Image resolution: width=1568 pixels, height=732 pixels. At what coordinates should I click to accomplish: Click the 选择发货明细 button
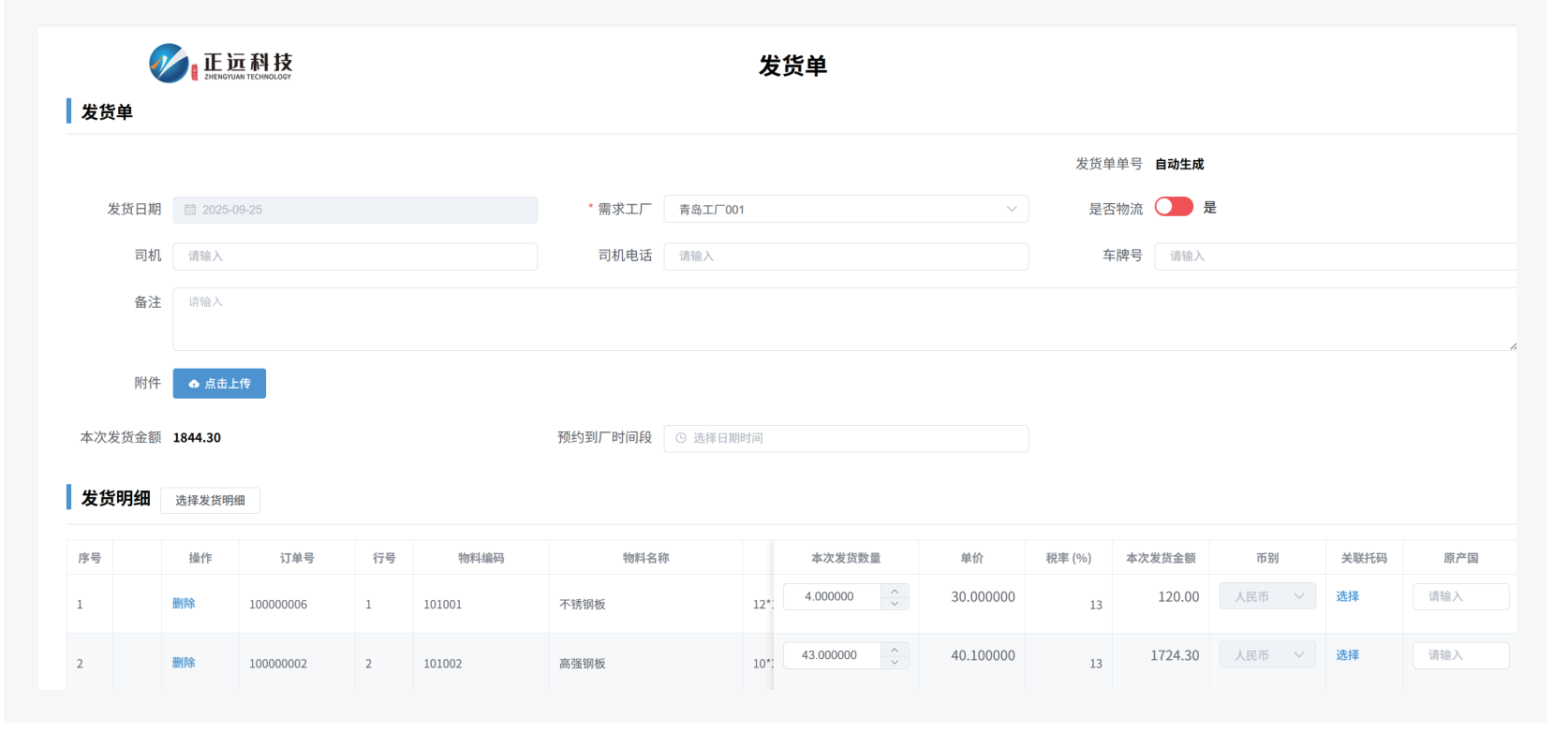click(x=210, y=501)
